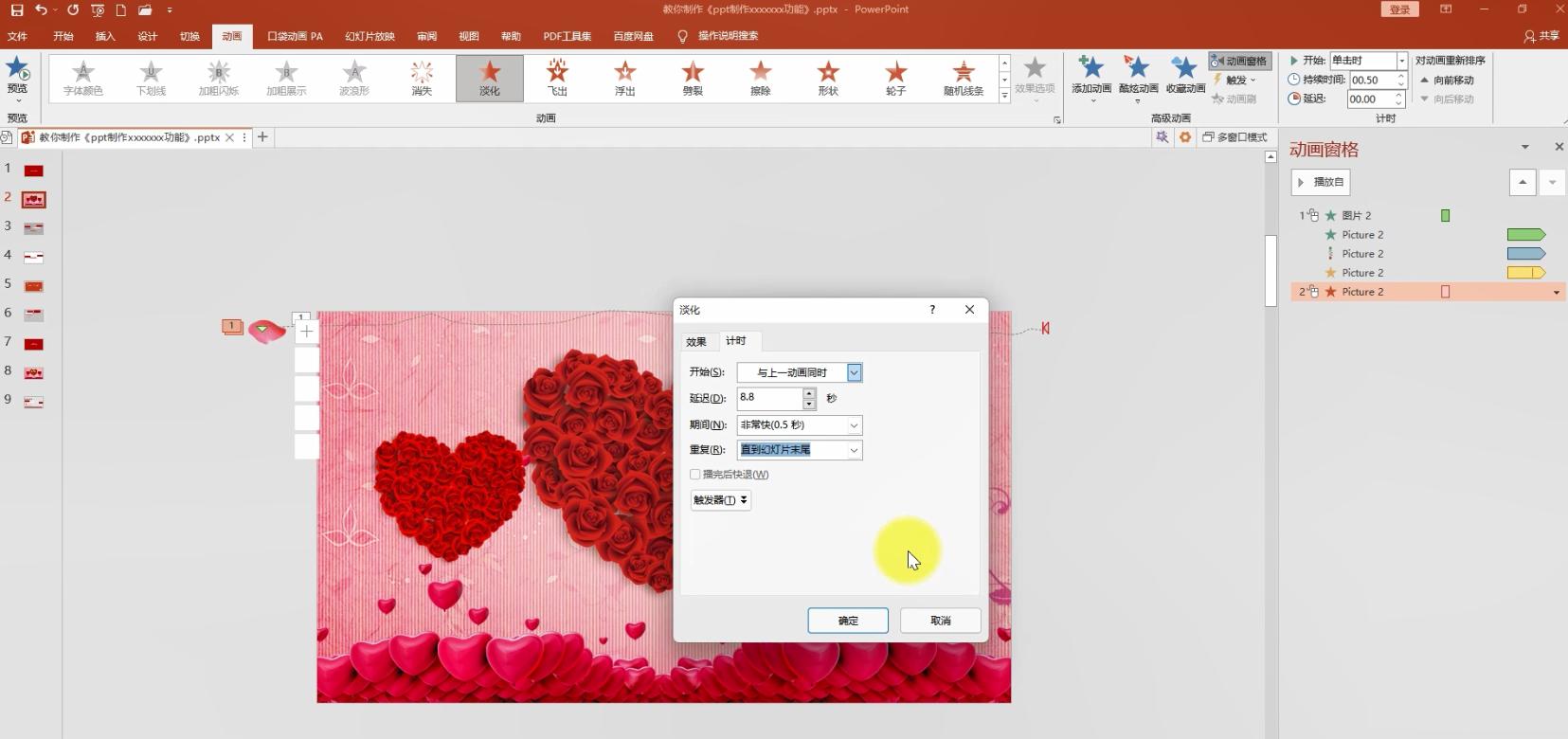Select slide 8 thumbnail in the slide panel
1568x739 pixels.
point(33,372)
